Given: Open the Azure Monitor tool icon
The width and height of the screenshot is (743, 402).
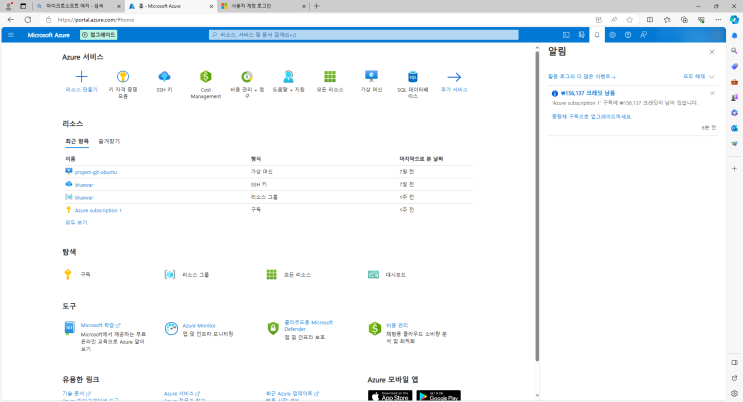Looking at the screenshot, I should [171, 328].
